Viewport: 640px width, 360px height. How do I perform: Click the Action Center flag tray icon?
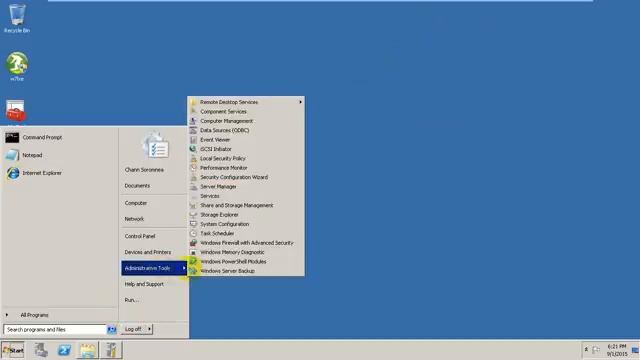[596, 350]
